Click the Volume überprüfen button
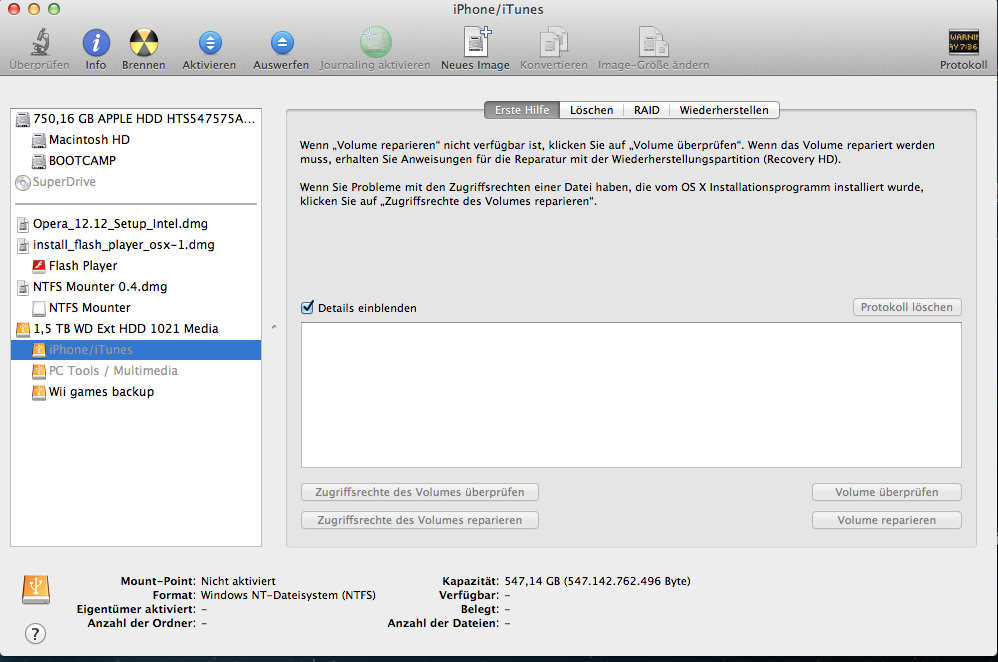This screenshot has width=998, height=662. pyautogui.click(x=885, y=492)
